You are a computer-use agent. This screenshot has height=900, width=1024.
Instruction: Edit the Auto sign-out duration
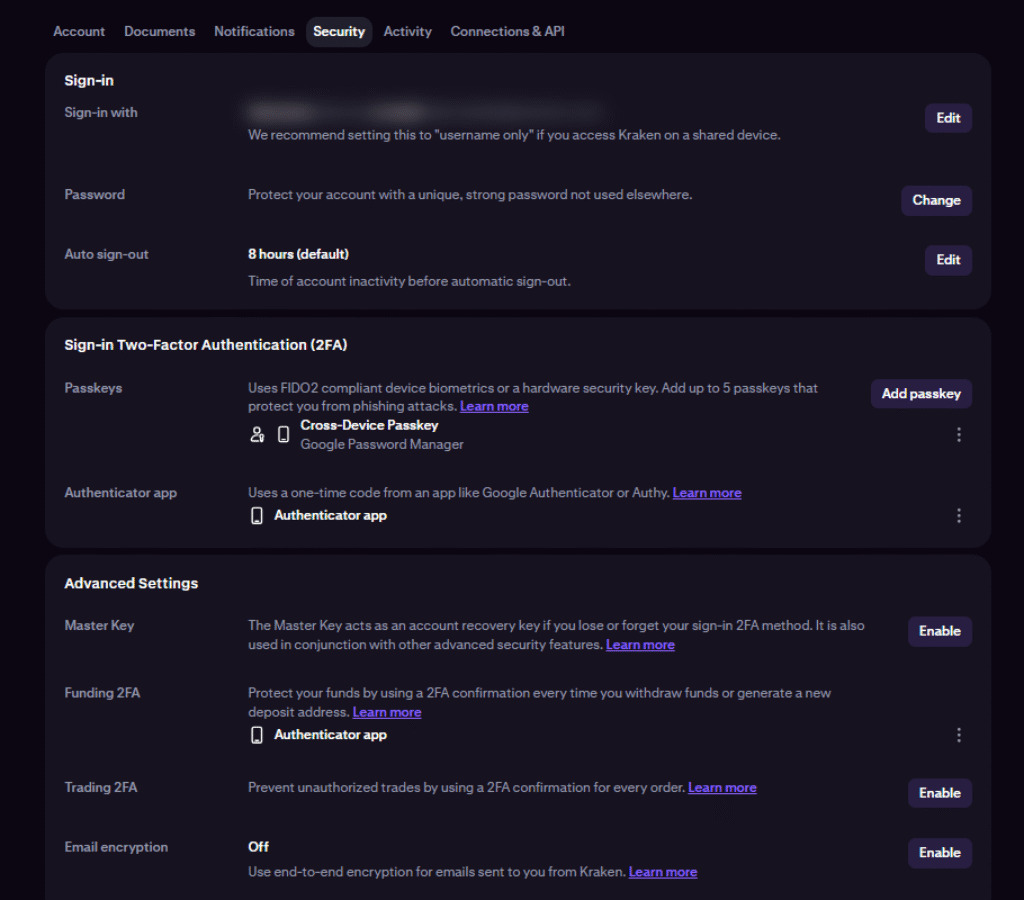(947, 260)
